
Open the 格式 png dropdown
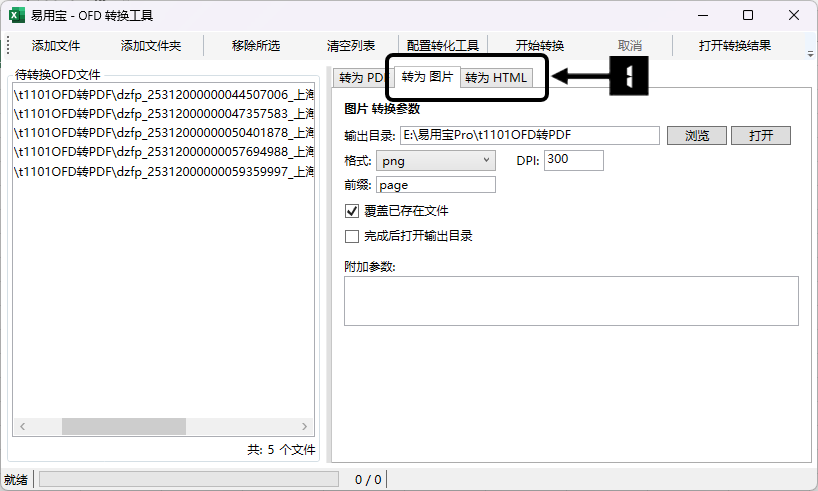435,160
